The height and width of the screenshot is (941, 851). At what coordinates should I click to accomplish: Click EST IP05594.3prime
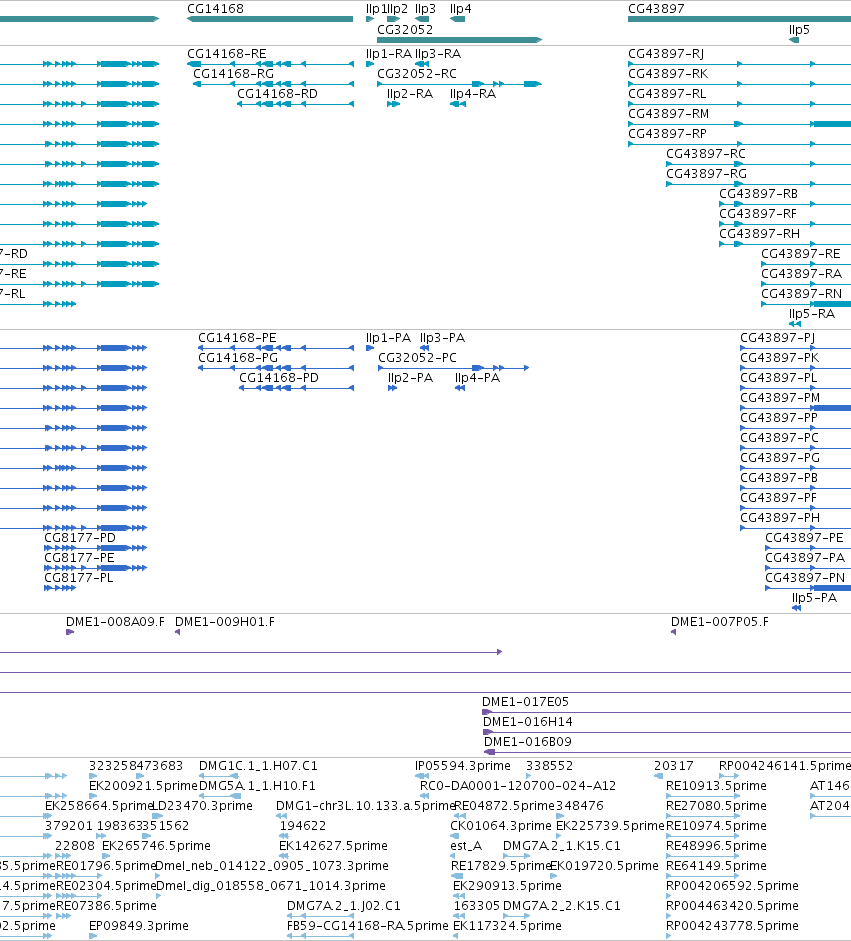coord(463,766)
